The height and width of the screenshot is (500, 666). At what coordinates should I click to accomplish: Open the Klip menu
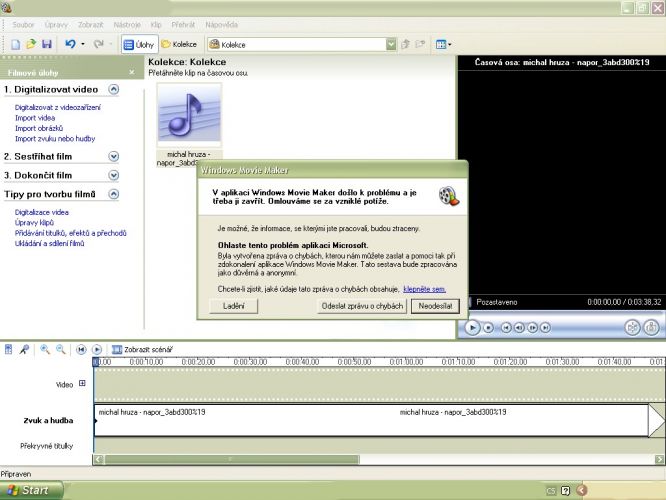pos(156,25)
